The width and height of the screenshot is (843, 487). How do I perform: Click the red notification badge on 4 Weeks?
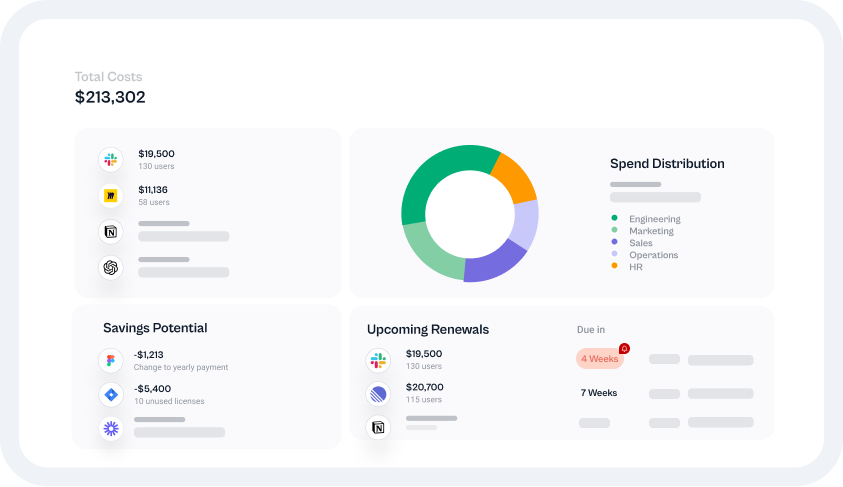coord(624,349)
